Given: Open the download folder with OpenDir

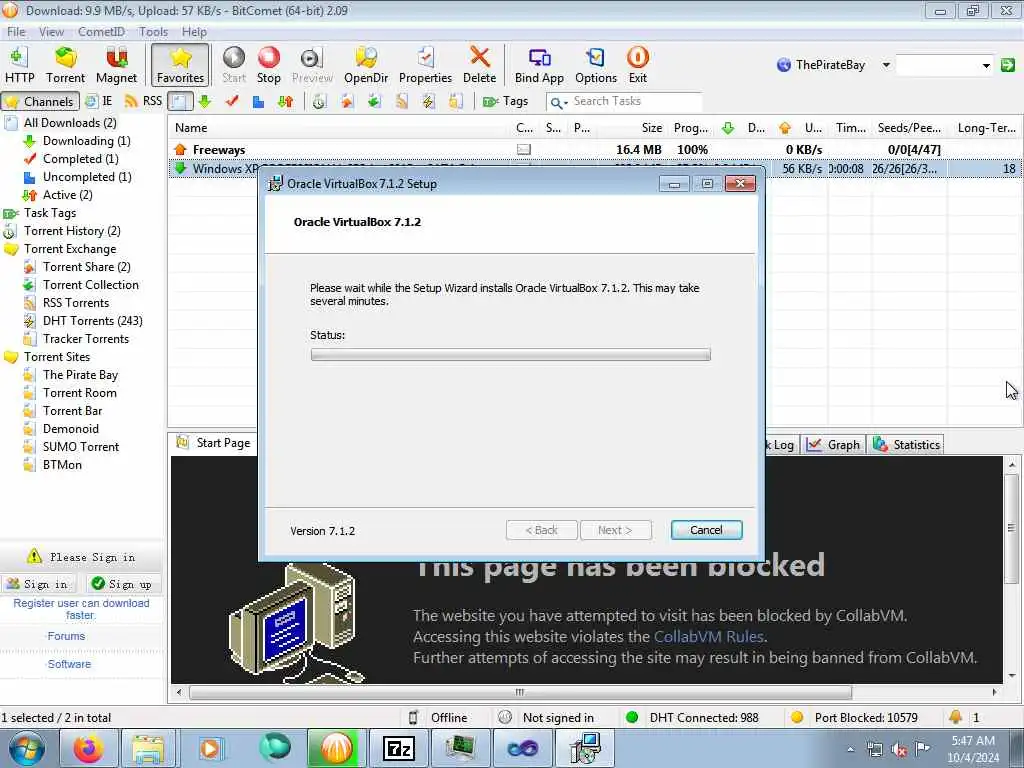Looking at the screenshot, I should [366, 65].
